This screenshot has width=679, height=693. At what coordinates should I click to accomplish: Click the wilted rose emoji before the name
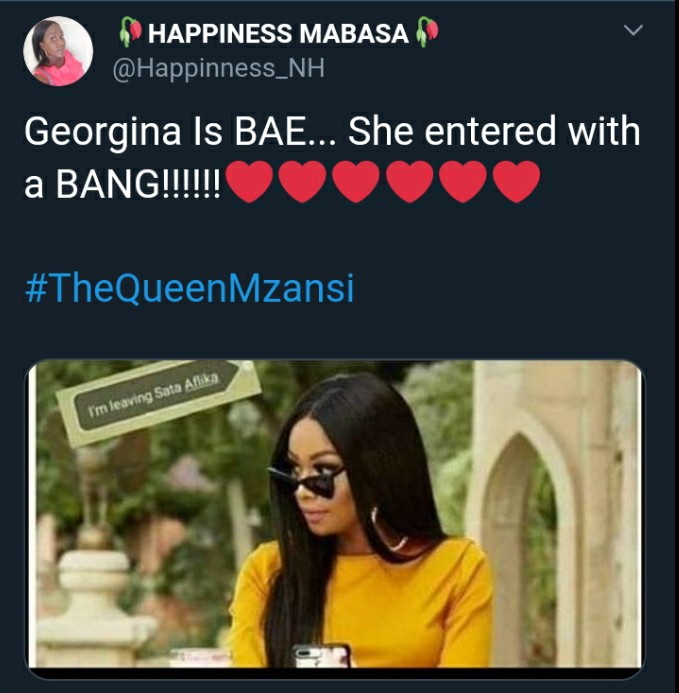click(130, 32)
